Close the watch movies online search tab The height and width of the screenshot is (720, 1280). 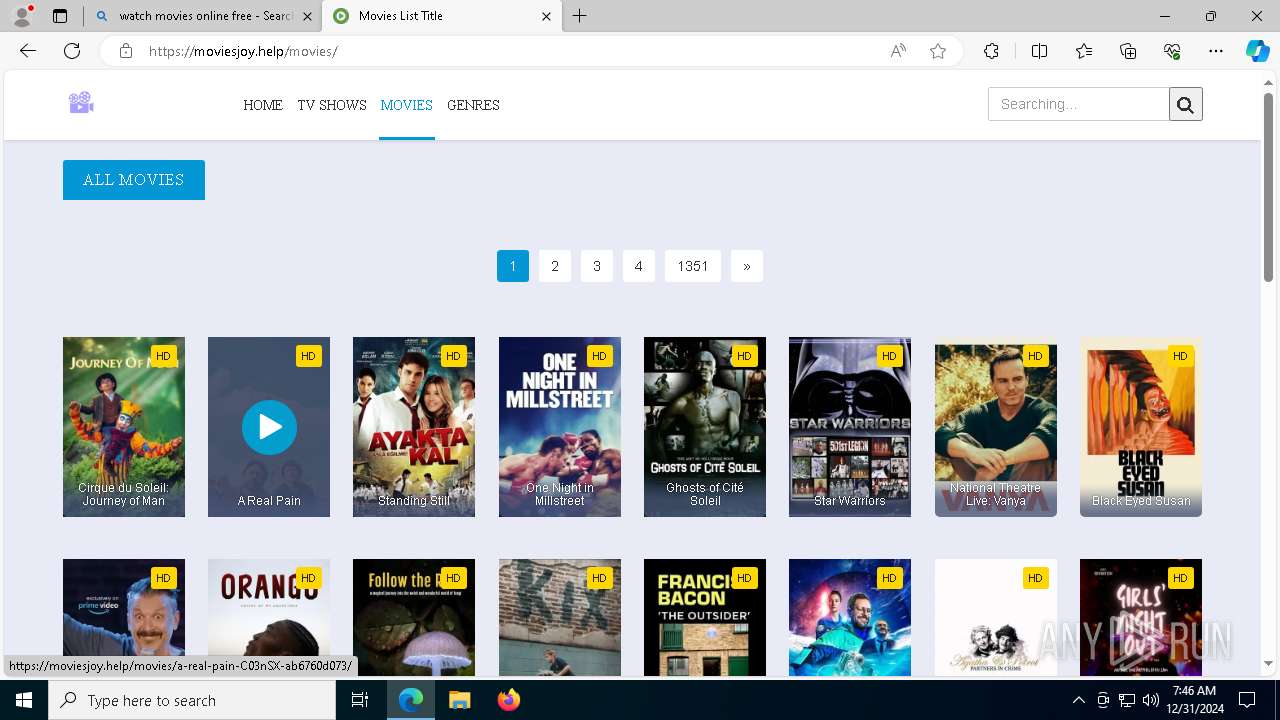(x=307, y=16)
